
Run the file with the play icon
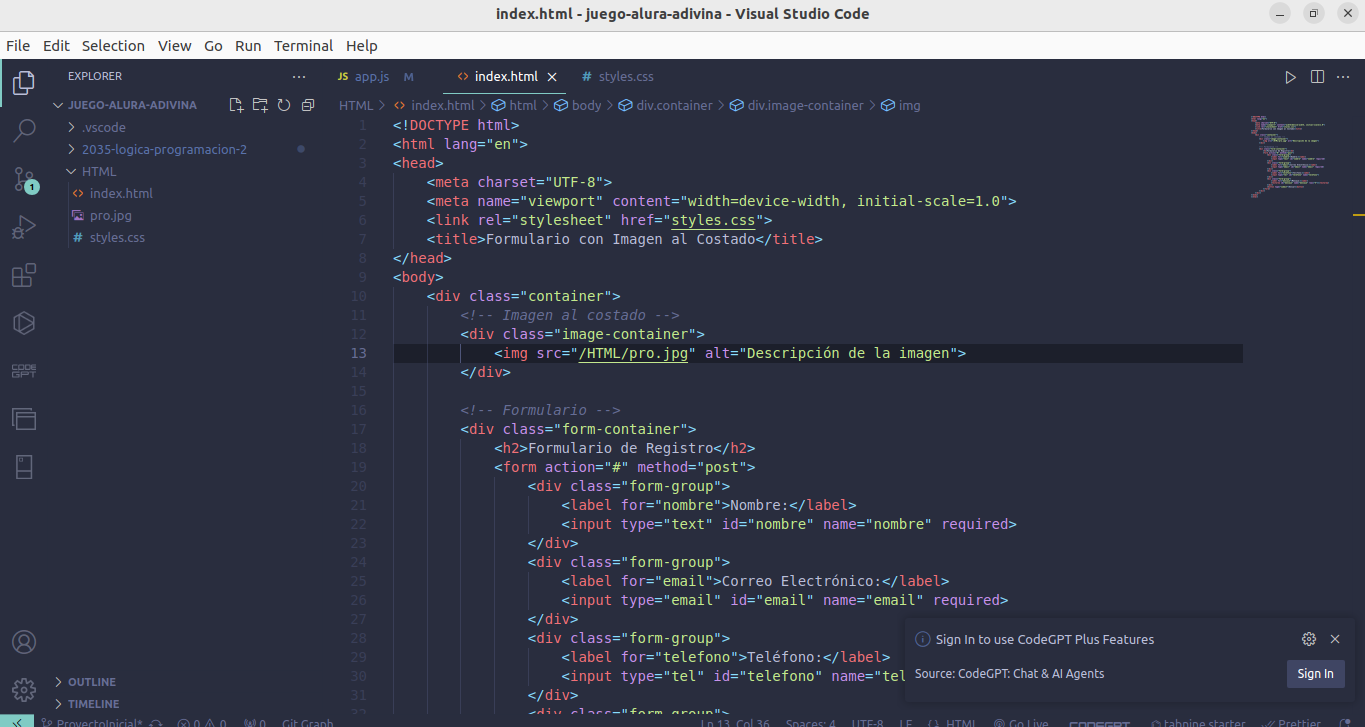pos(1290,77)
